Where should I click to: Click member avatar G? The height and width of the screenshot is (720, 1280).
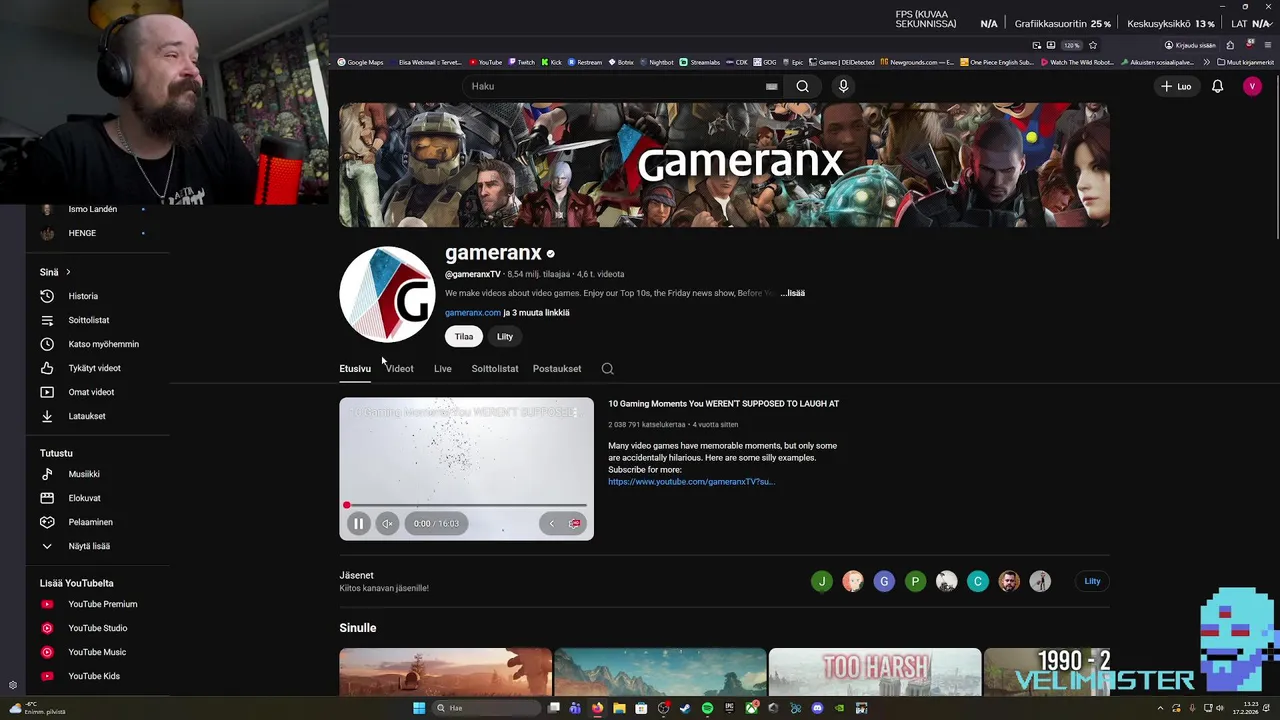[x=884, y=581]
